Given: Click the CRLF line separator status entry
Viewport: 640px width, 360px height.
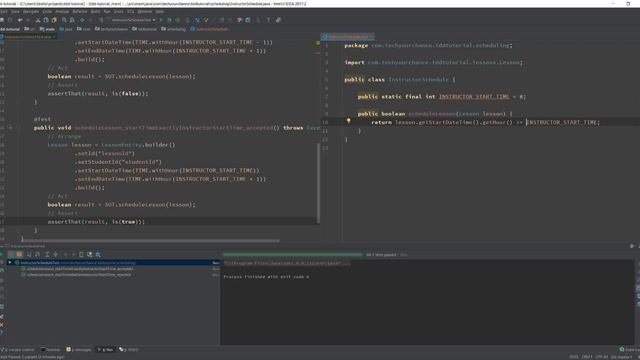Looking at the screenshot, I should click(587, 357).
